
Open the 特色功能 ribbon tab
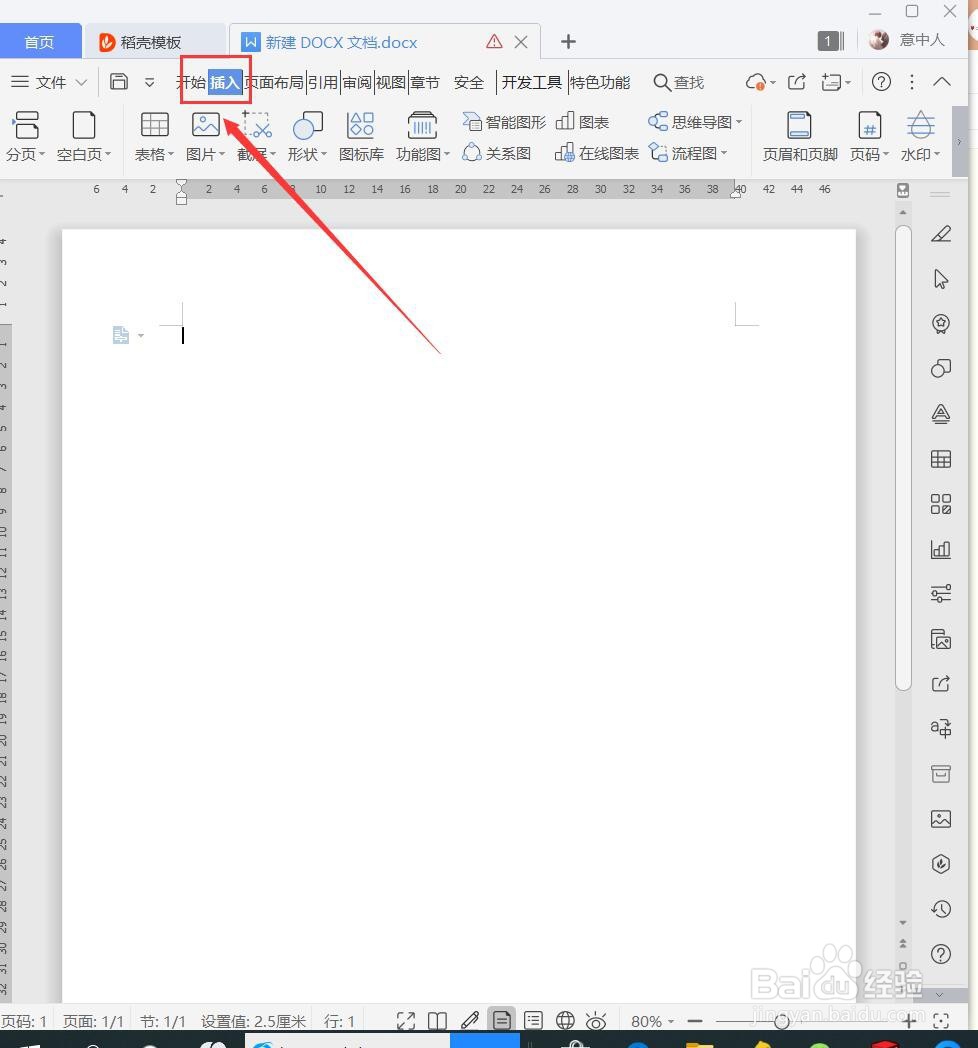point(600,82)
